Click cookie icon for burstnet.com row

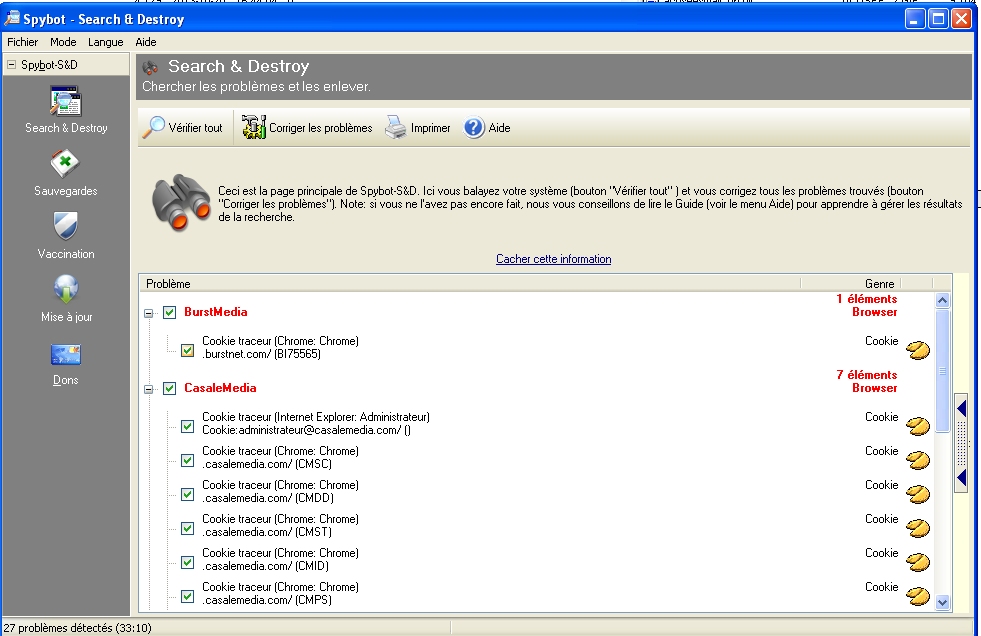click(x=918, y=350)
